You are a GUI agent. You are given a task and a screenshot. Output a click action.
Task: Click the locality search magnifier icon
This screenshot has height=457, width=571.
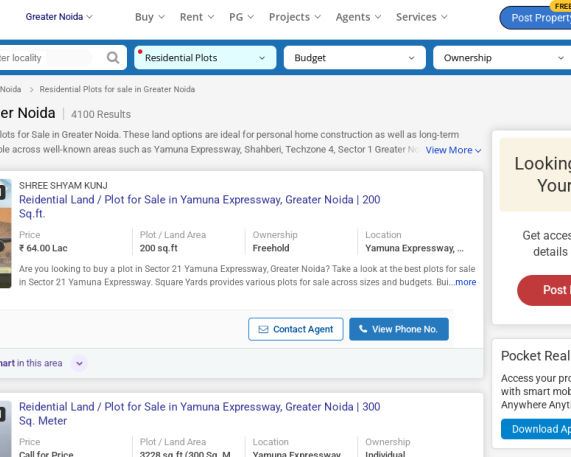113,58
